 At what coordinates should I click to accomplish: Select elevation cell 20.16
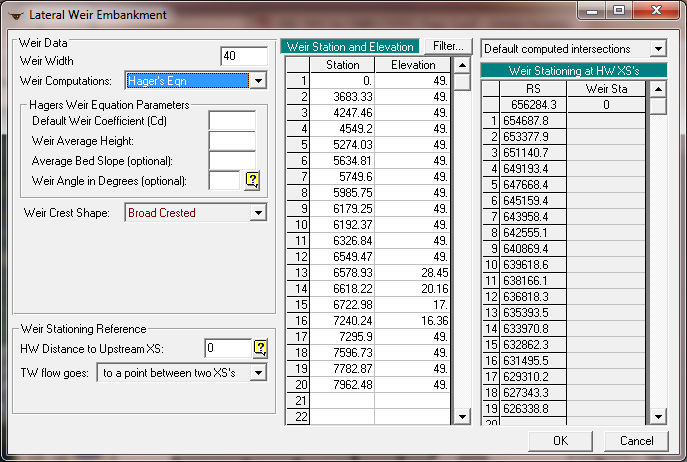pos(413,289)
